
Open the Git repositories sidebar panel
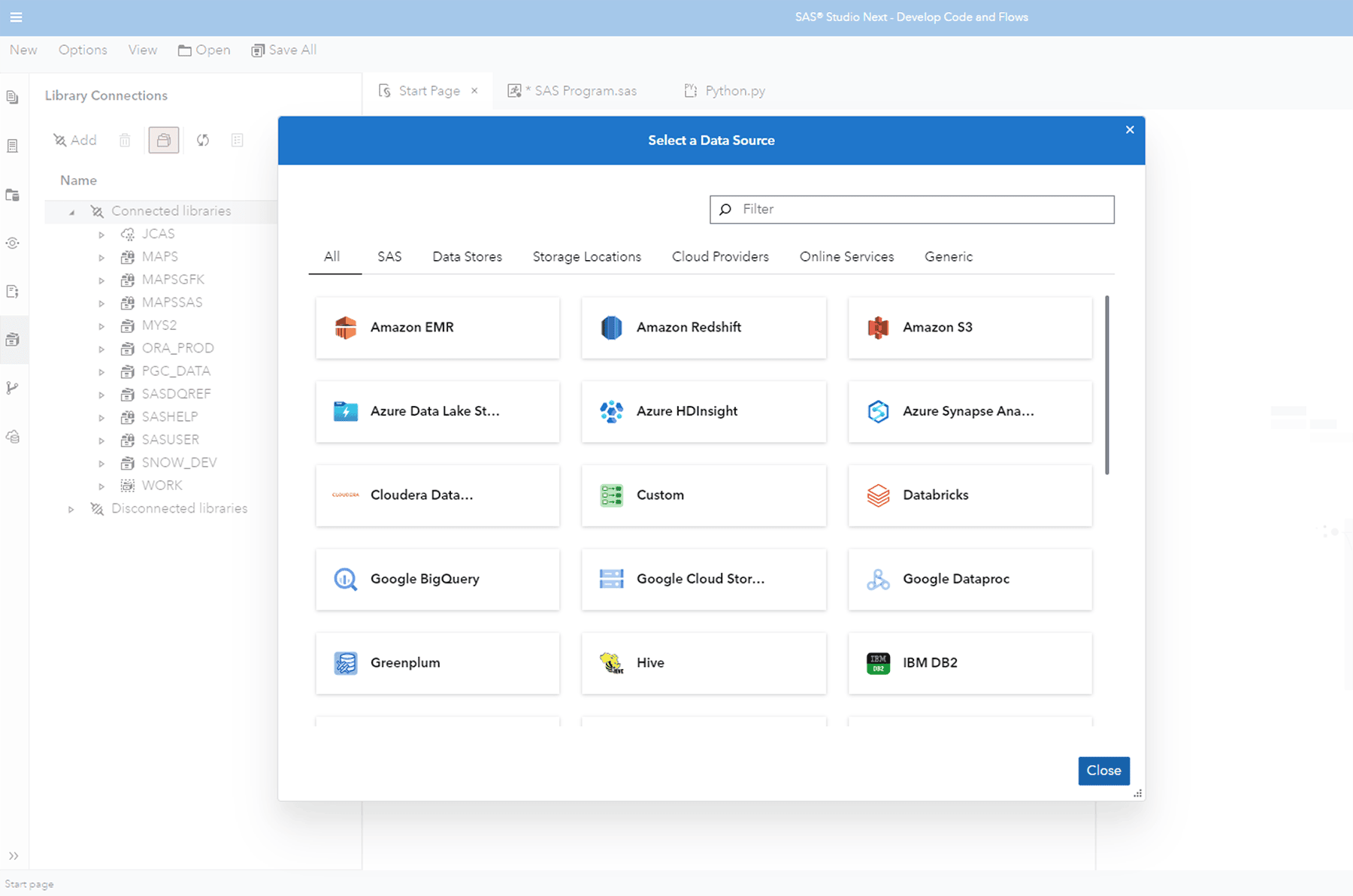point(13,388)
